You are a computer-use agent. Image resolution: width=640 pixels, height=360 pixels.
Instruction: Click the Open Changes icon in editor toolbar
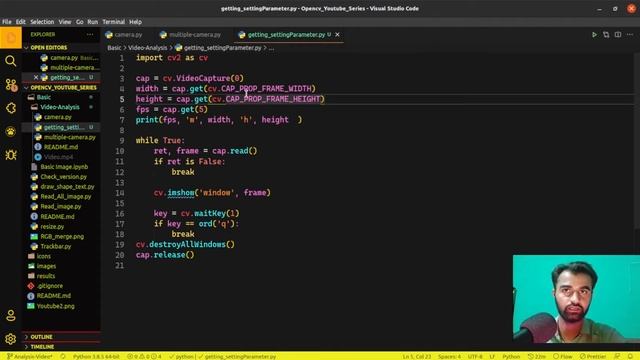606,35
